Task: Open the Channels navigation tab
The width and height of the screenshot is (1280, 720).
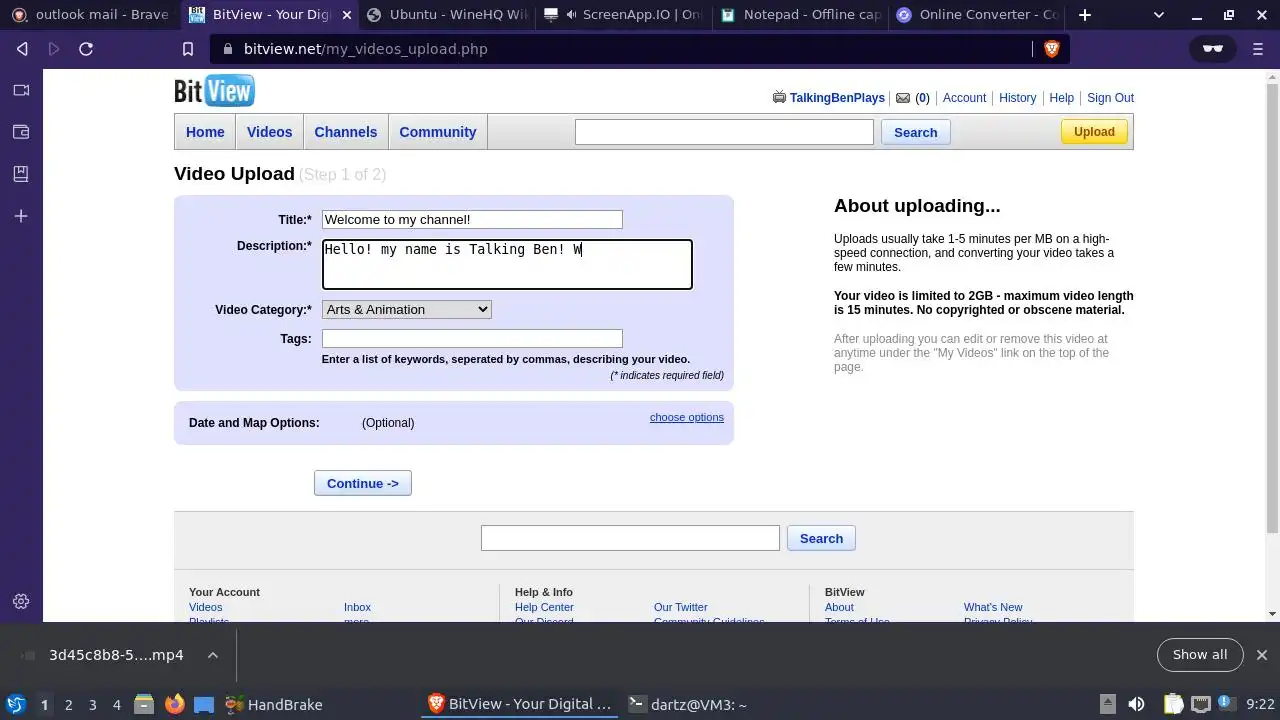Action: tap(346, 132)
